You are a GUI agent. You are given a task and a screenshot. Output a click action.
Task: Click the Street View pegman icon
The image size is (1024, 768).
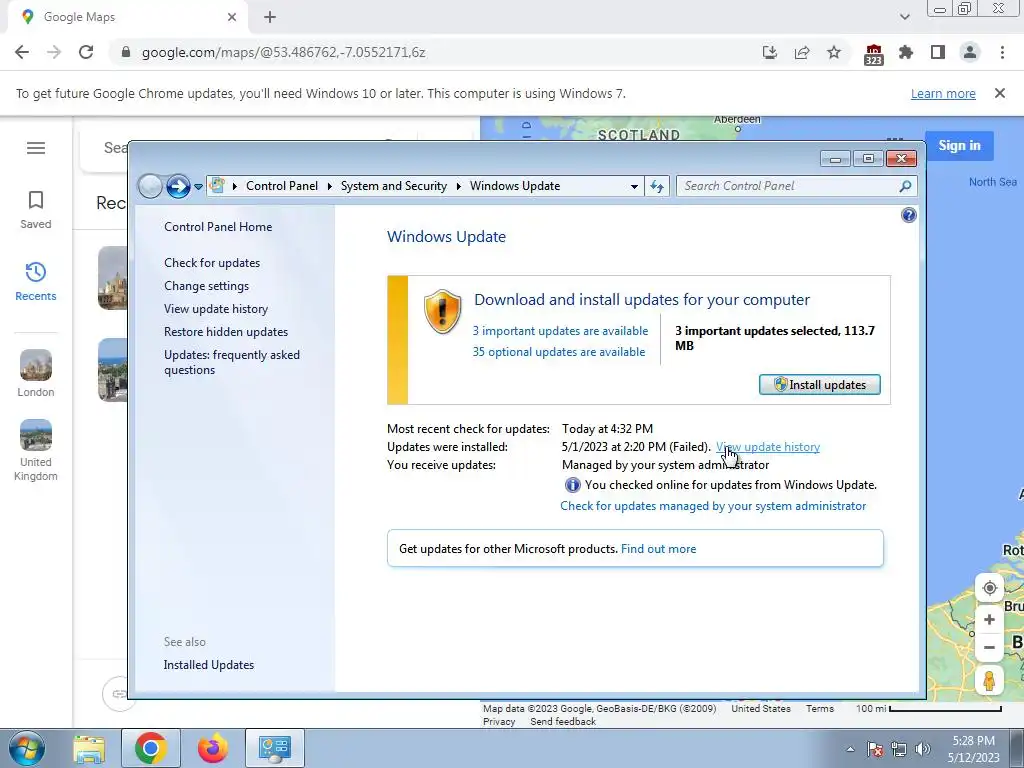click(989, 680)
